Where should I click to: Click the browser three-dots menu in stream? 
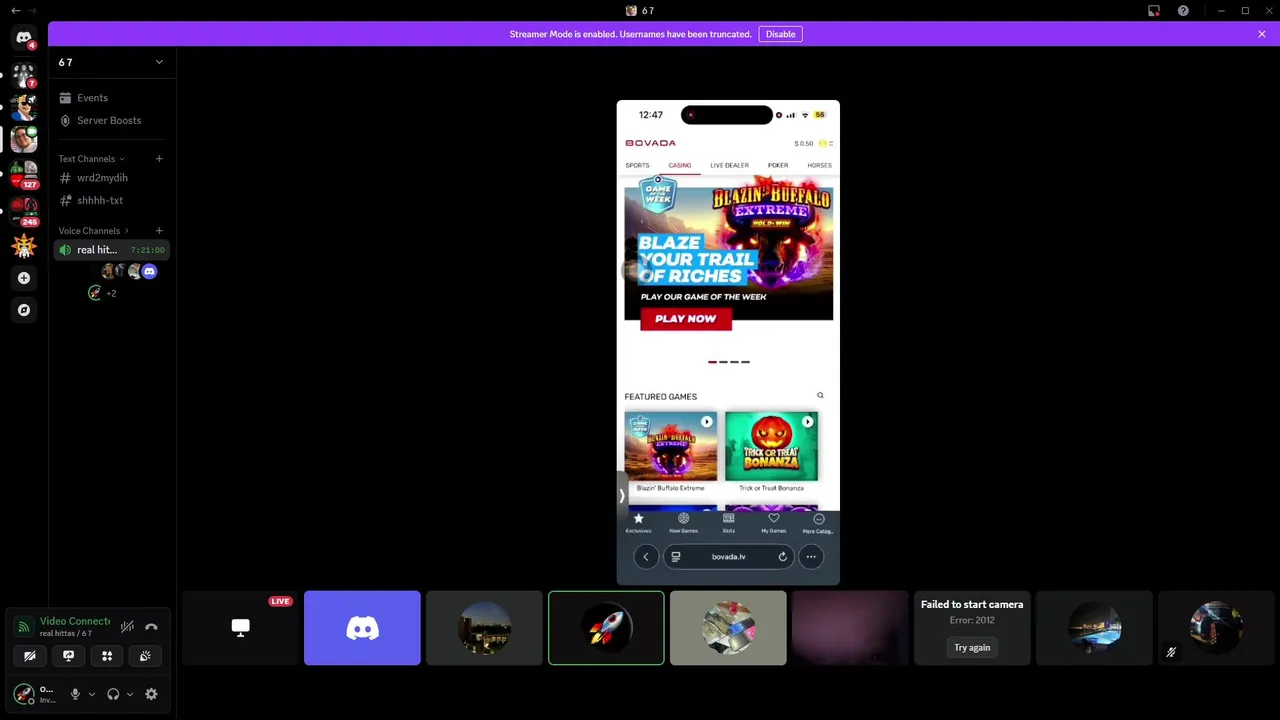pos(811,557)
